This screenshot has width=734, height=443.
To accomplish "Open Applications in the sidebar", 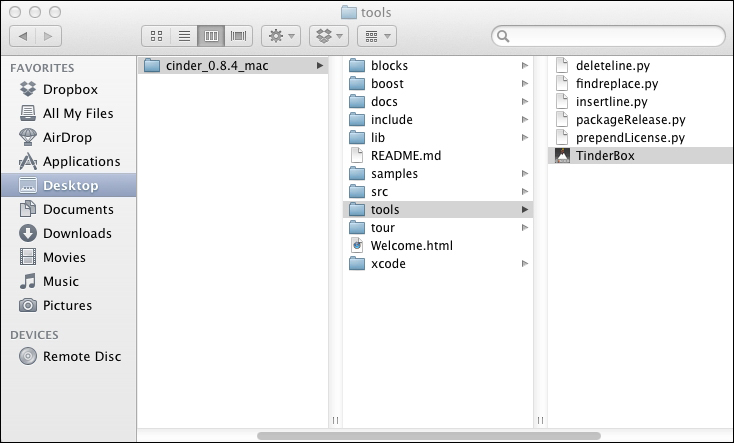I will [x=68, y=162].
